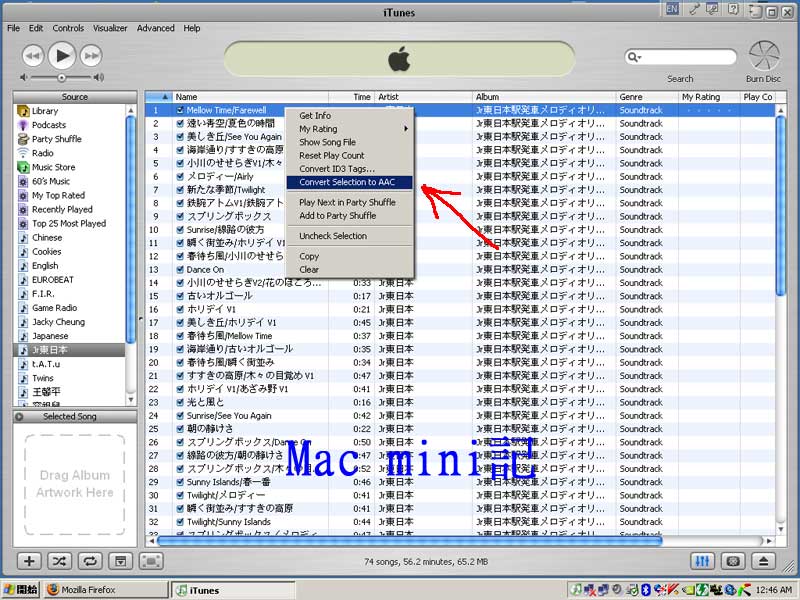Create a new playlist with the plus icon
The width and height of the screenshot is (800, 600).
point(28,562)
